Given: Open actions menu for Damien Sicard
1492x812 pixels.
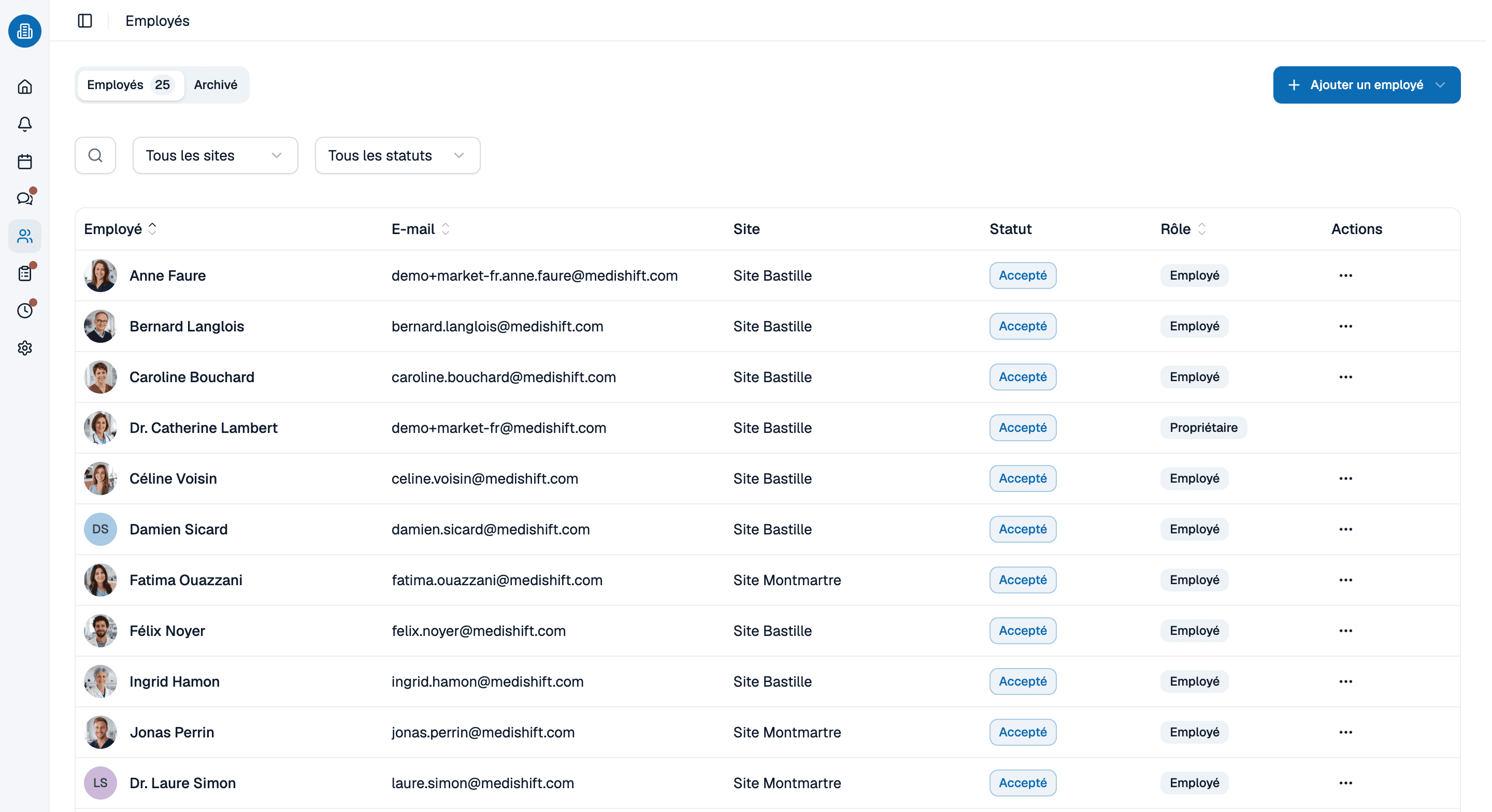Looking at the screenshot, I should click(x=1345, y=529).
